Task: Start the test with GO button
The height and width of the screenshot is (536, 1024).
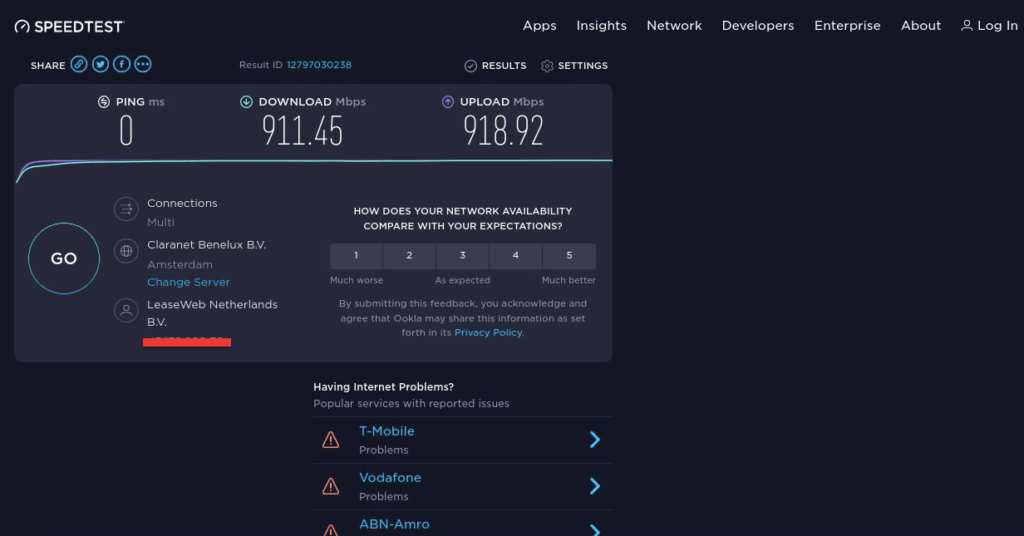Action: pos(64,259)
